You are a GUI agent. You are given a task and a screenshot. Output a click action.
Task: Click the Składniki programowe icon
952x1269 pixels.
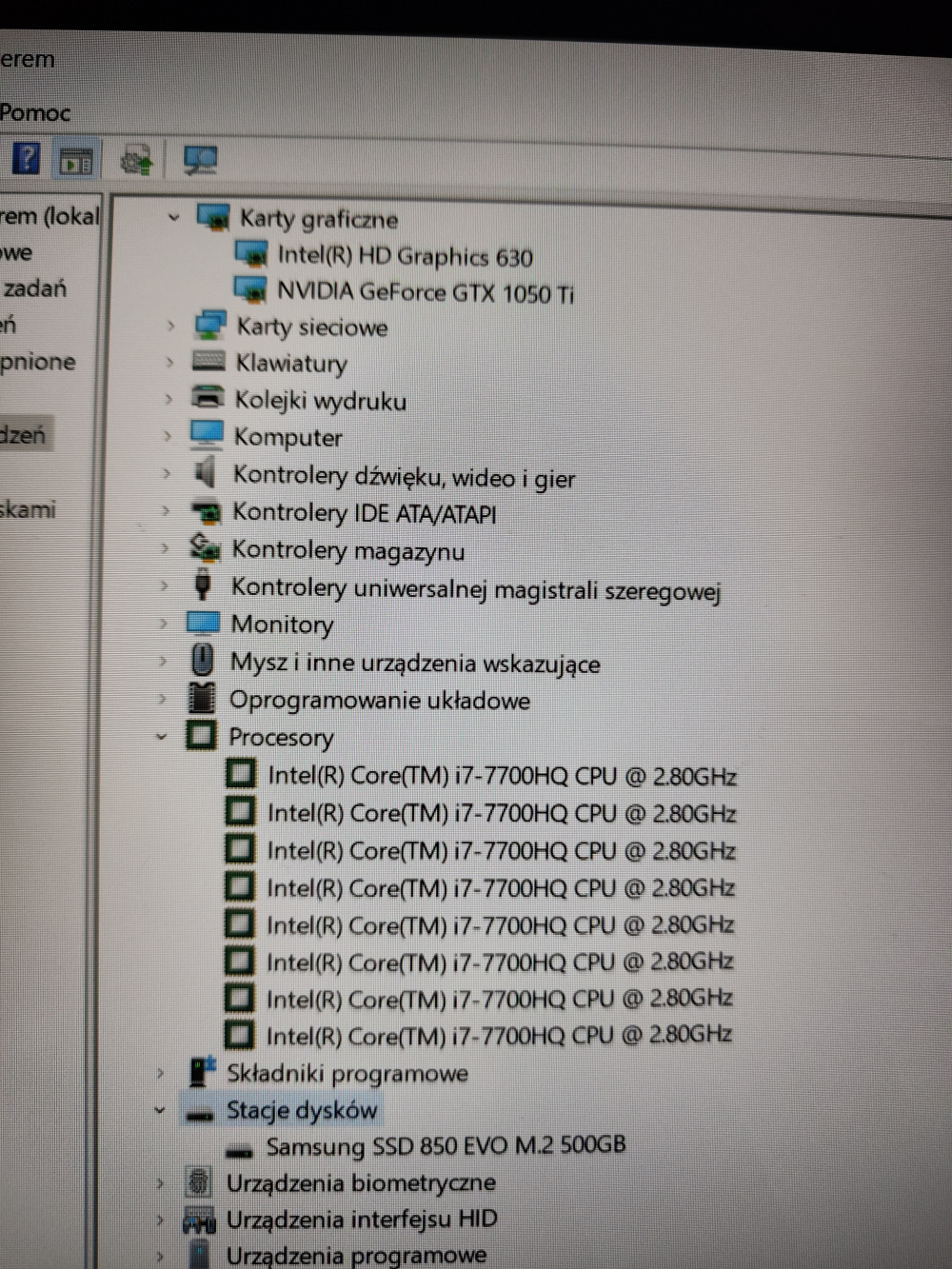(x=200, y=1071)
